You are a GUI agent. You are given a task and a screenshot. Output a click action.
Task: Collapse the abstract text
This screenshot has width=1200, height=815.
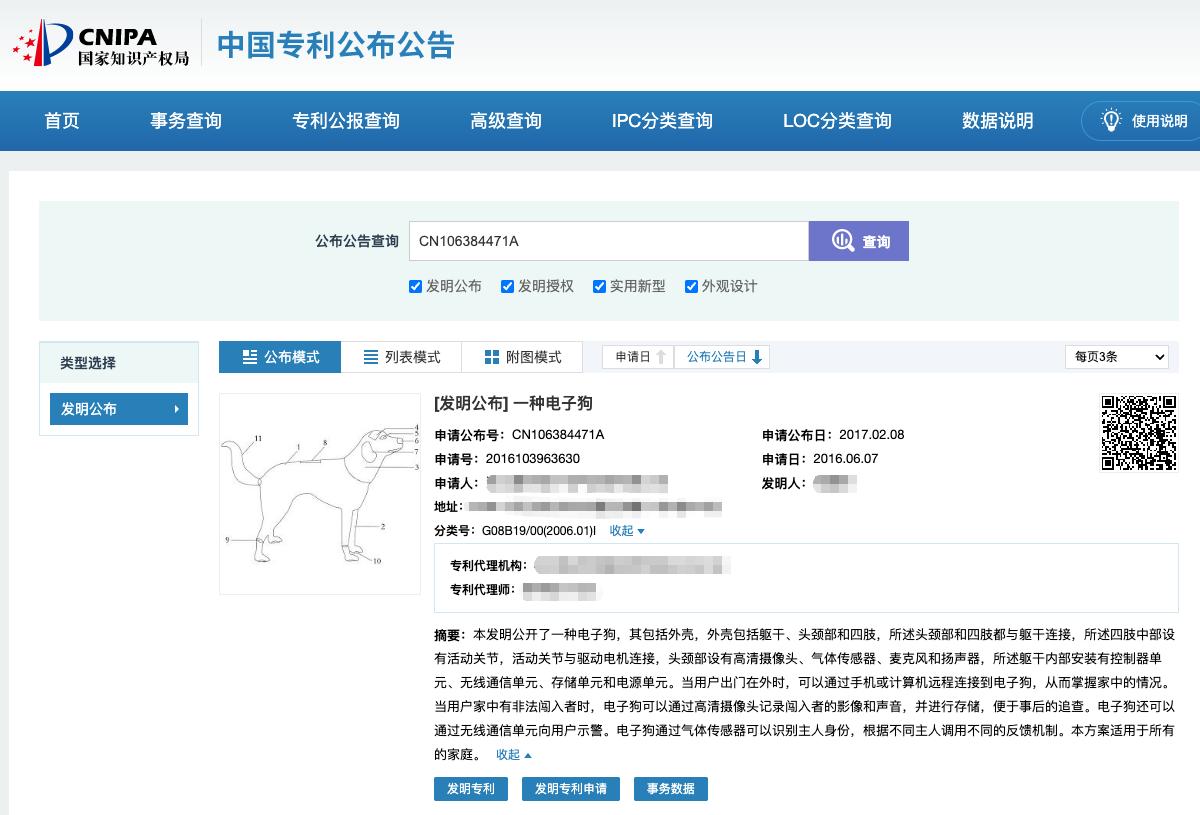coord(513,755)
